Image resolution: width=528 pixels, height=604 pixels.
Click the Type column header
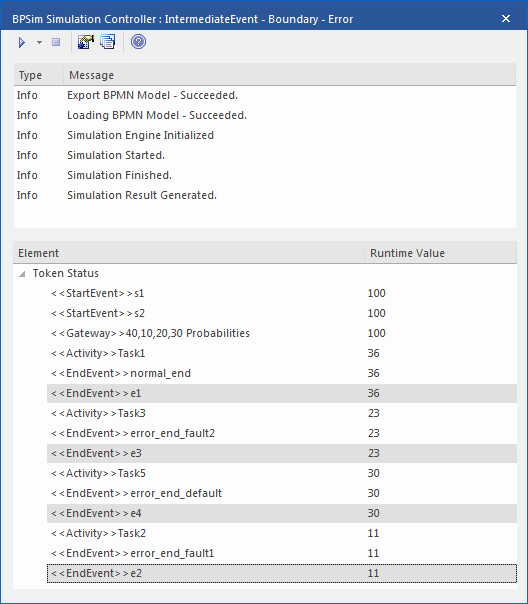pyautogui.click(x=39, y=75)
